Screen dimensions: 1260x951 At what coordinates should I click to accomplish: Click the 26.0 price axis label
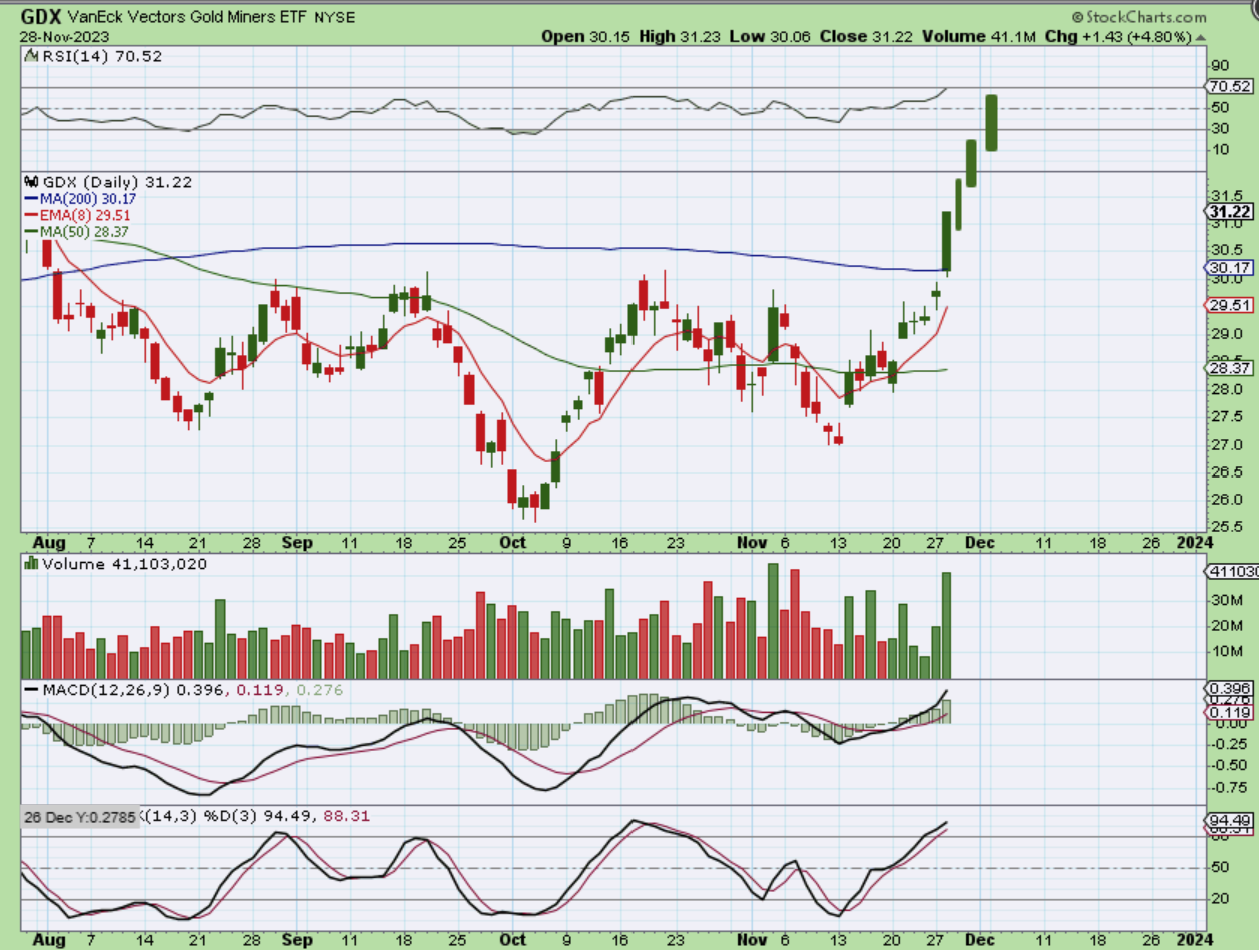1225,500
